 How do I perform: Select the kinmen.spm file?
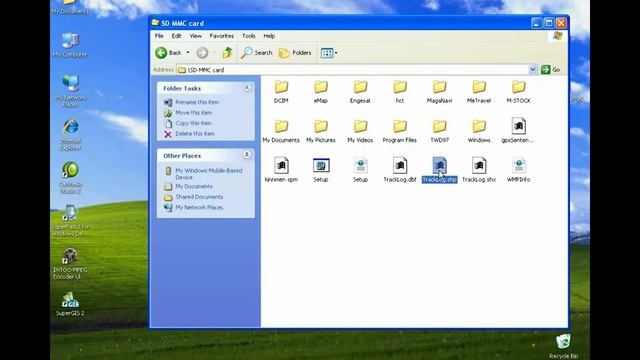pyautogui.click(x=281, y=170)
